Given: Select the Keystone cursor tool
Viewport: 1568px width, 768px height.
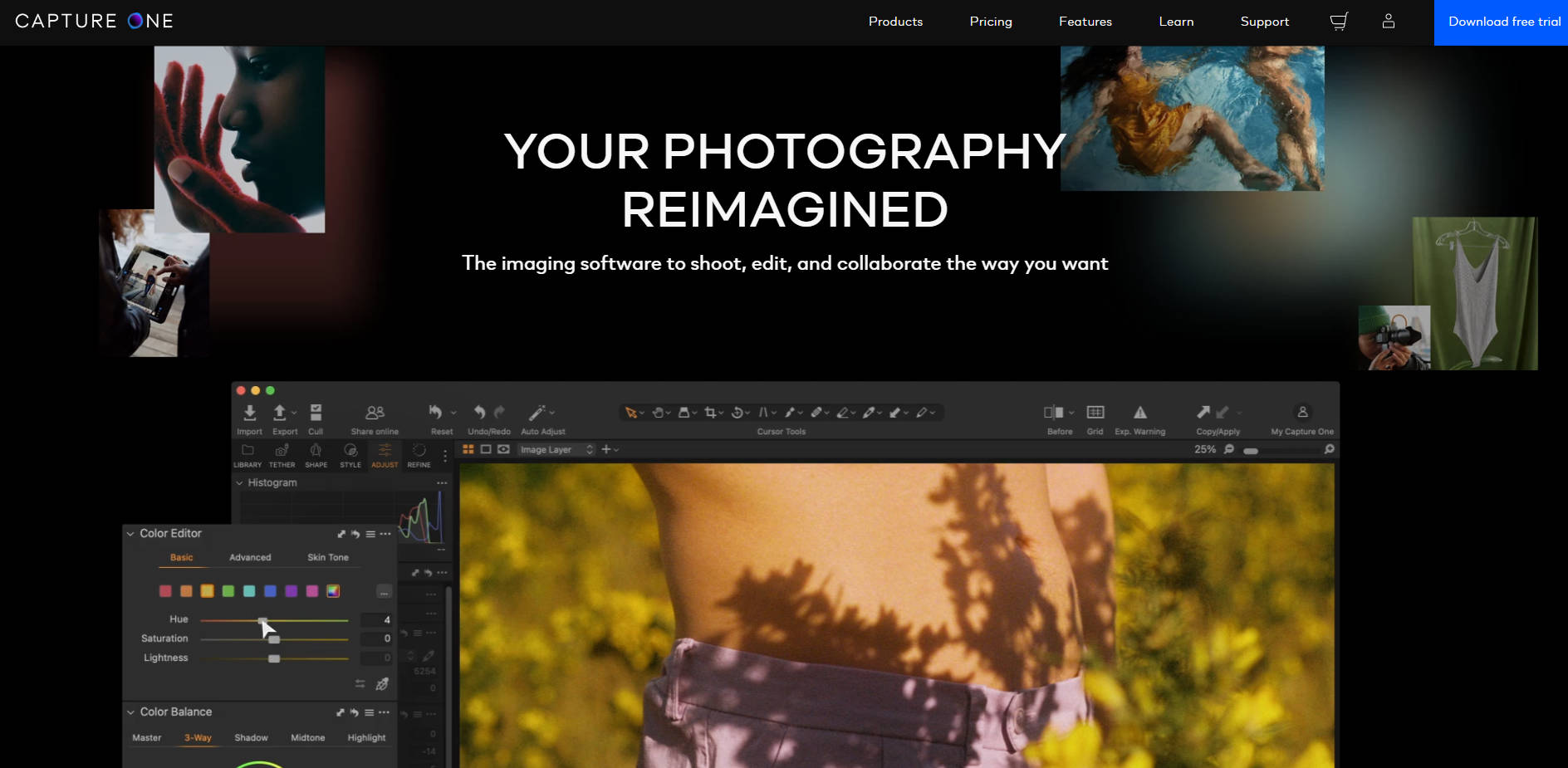Looking at the screenshot, I should tap(762, 413).
